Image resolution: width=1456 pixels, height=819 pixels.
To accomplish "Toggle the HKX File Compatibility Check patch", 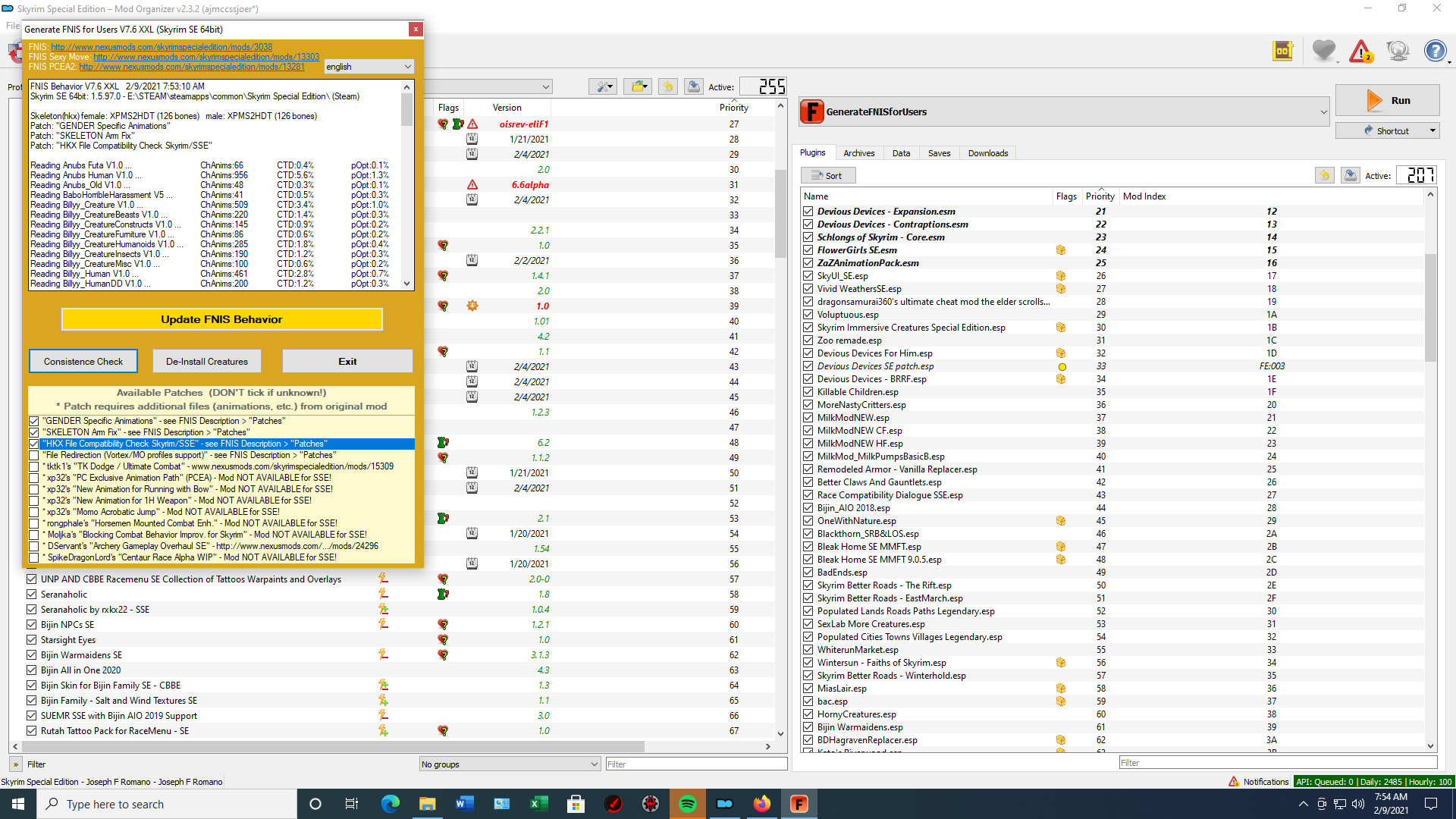I will [34, 444].
